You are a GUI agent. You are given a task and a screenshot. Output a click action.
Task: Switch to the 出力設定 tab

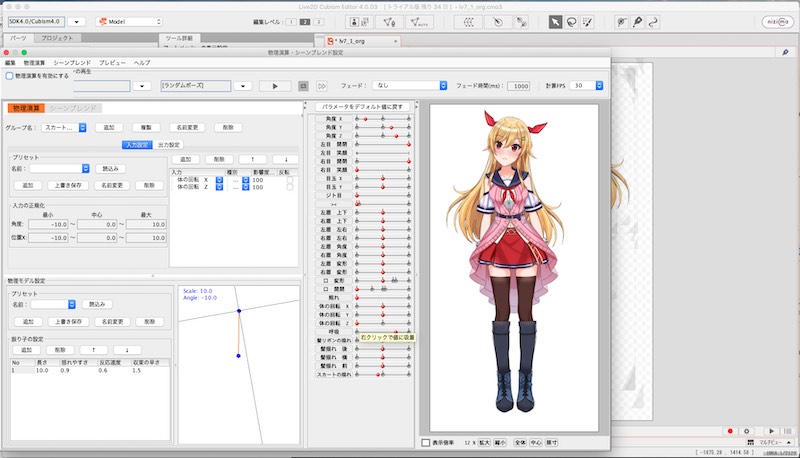(x=168, y=145)
